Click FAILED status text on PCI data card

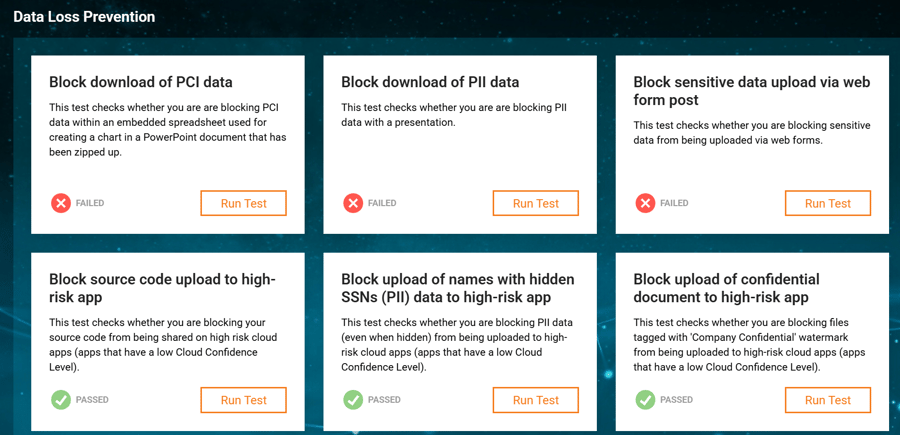pyautogui.click(x=90, y=203)
